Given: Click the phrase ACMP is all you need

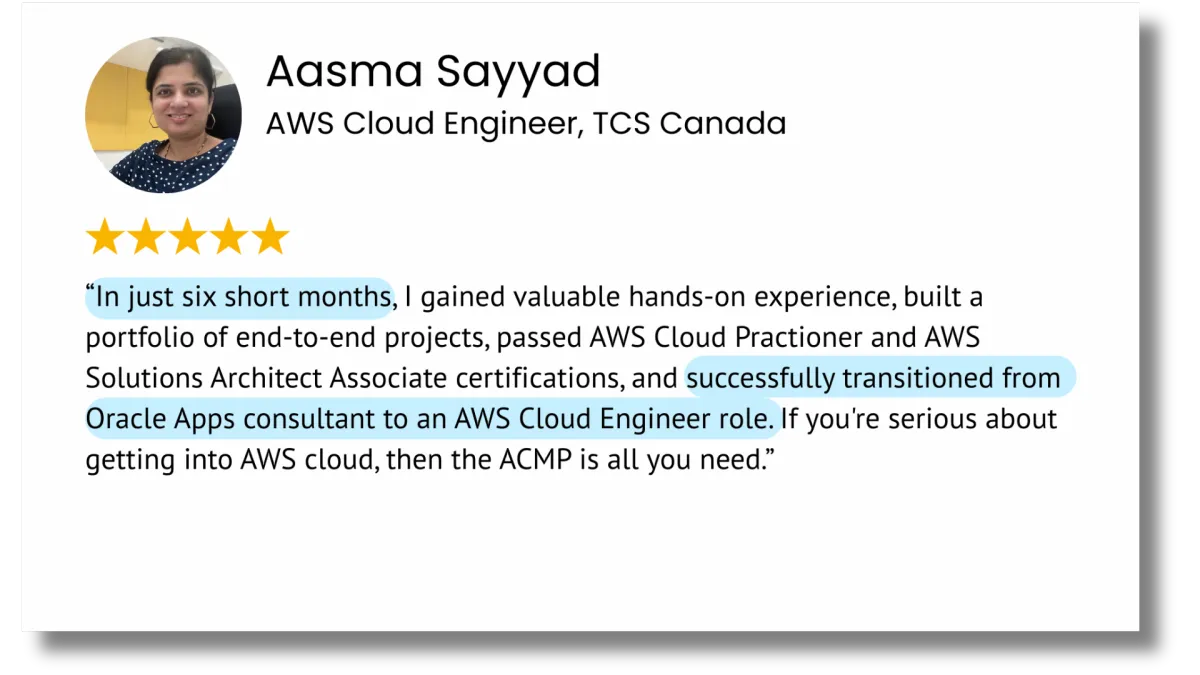Looking at the screenshot, I should point(626,460).
